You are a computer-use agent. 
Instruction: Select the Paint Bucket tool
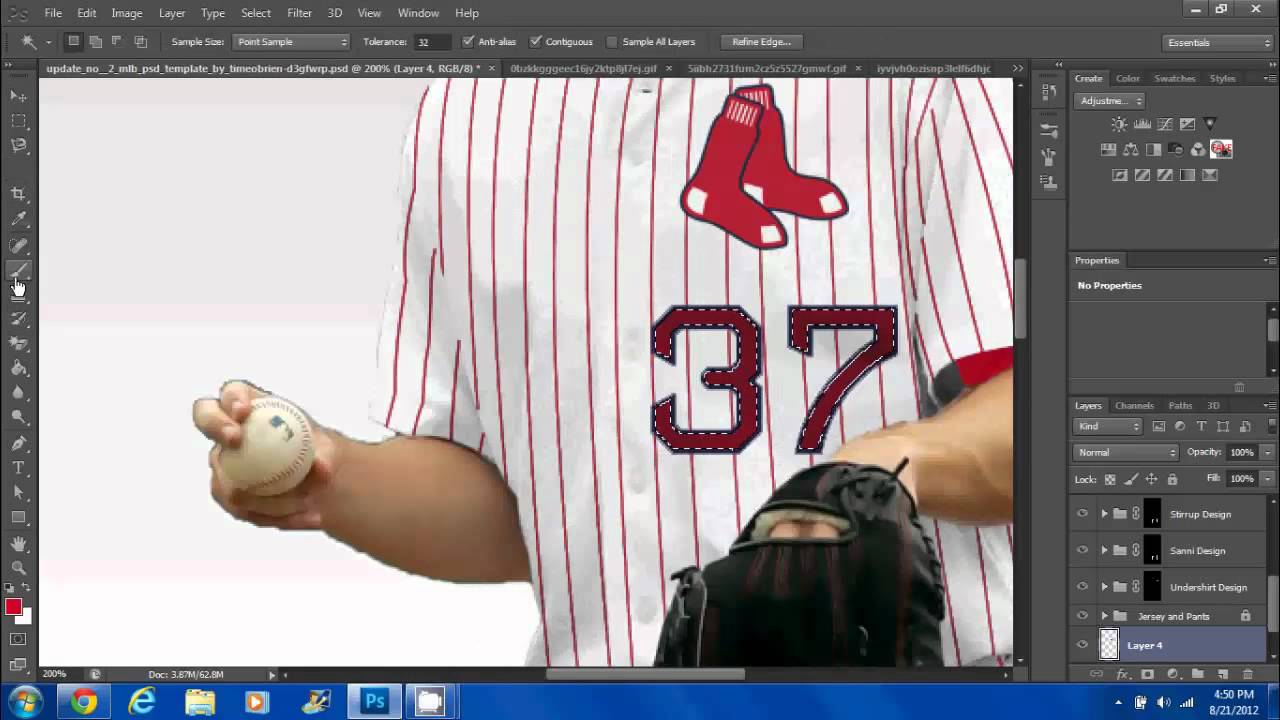(x=18, y=368)
